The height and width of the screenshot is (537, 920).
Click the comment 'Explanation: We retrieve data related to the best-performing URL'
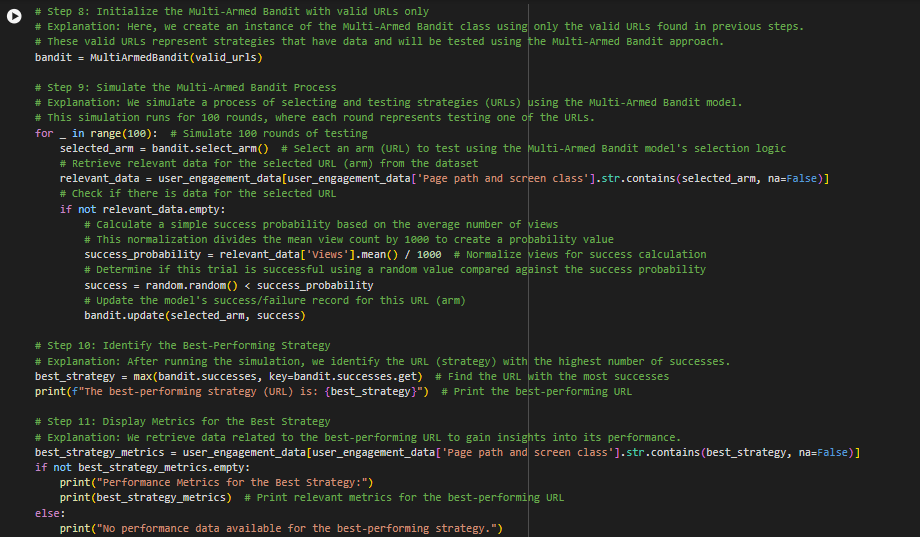[358, 437]
